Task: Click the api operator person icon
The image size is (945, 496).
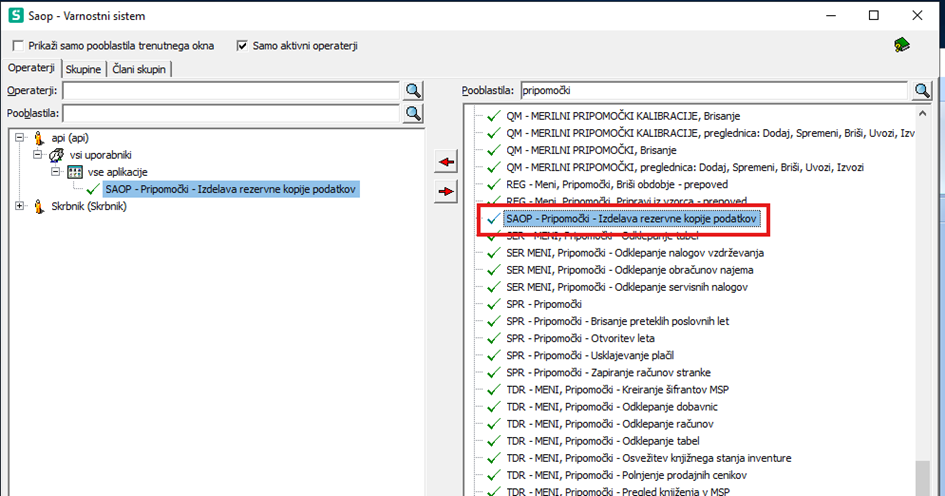Action: pyautogui.click(x=39, y=138)
